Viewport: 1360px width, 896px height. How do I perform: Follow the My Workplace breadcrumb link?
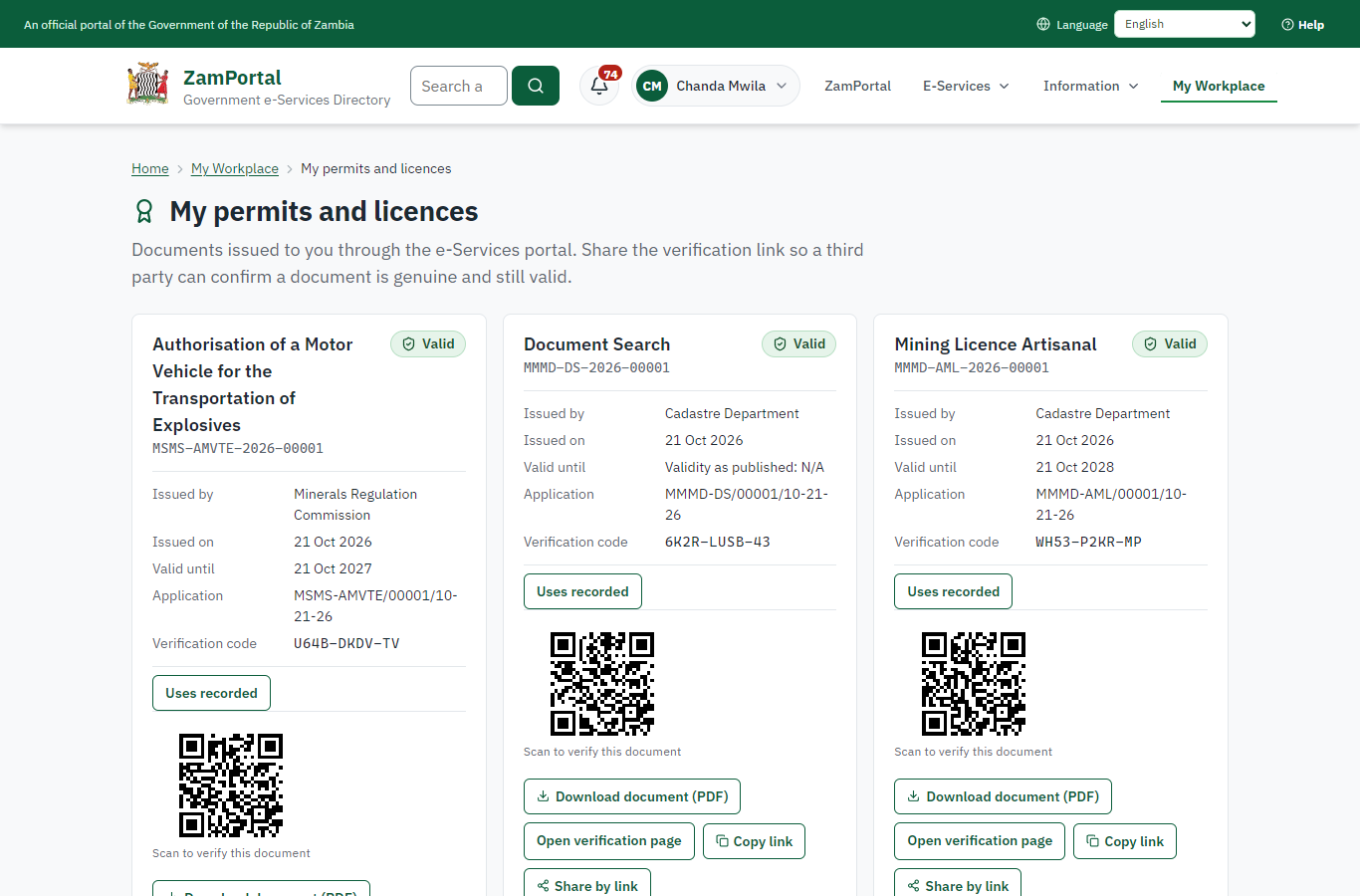(x=235, y=168)
